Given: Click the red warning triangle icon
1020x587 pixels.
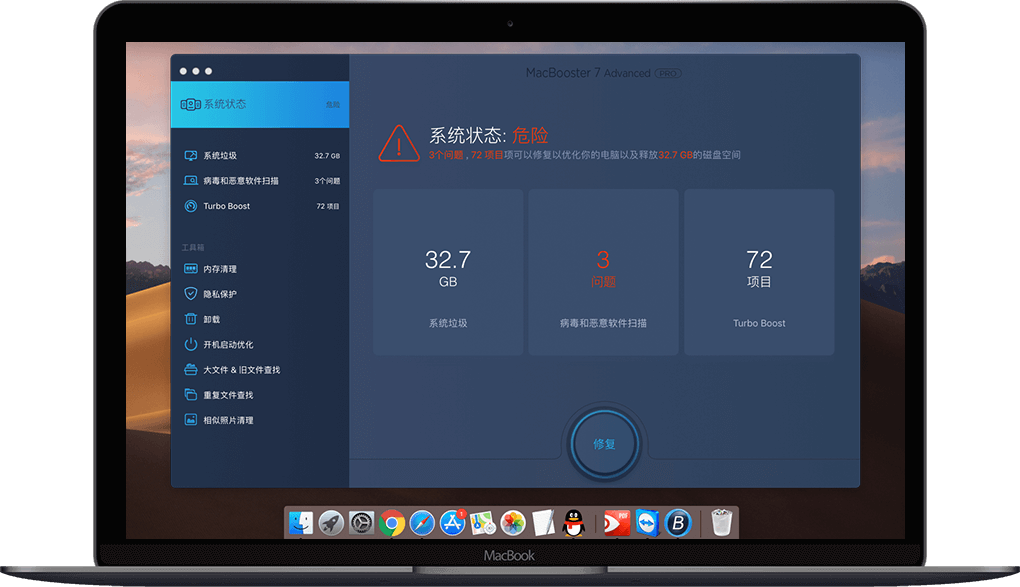Looking at the screenshot, I should 399,144.
